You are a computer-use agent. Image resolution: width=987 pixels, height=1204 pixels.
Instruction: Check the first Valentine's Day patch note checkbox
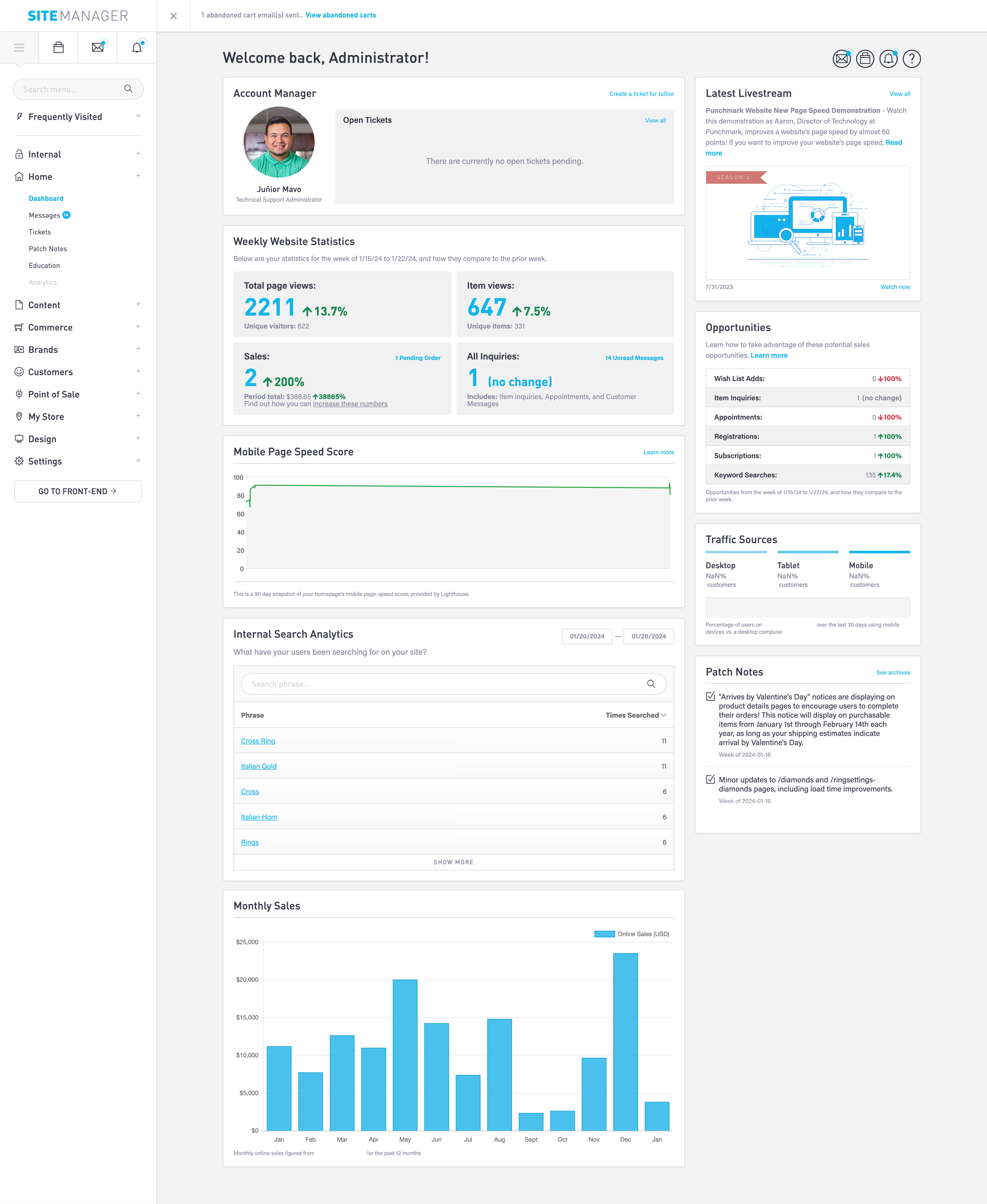(710, 696)
